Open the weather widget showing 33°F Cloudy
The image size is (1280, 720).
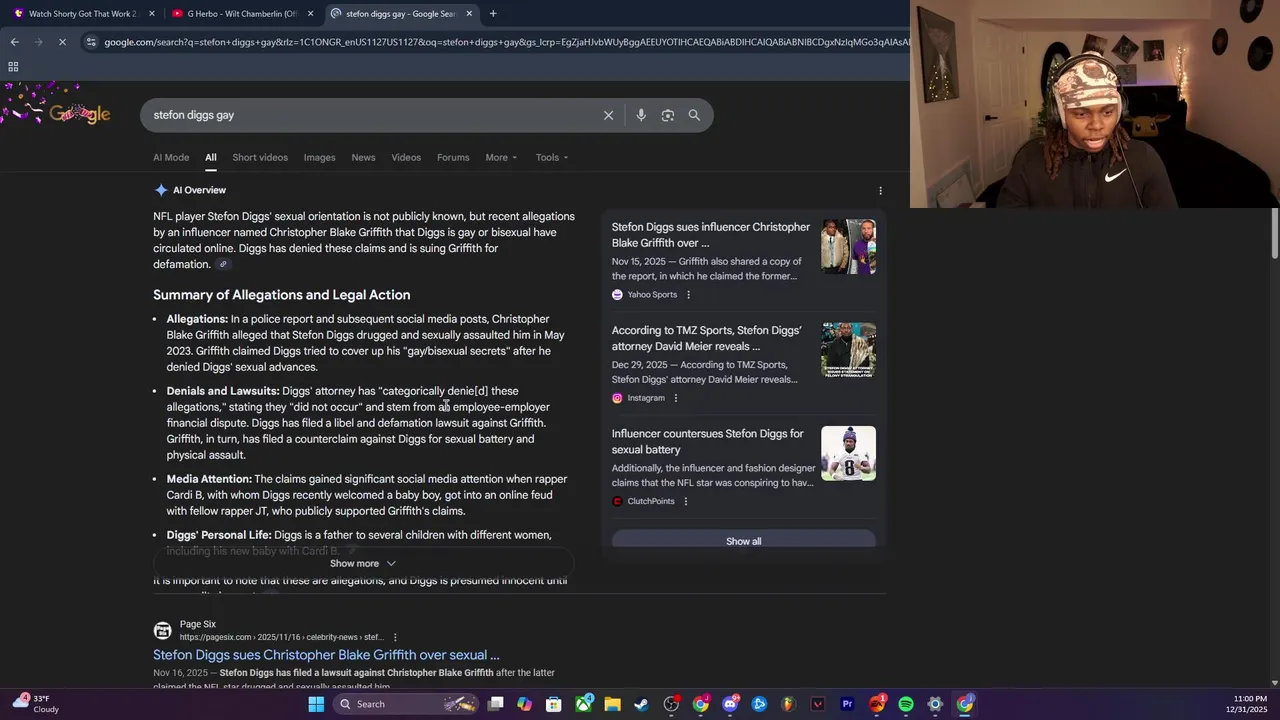pyautogui.click(x=35, y=704)
